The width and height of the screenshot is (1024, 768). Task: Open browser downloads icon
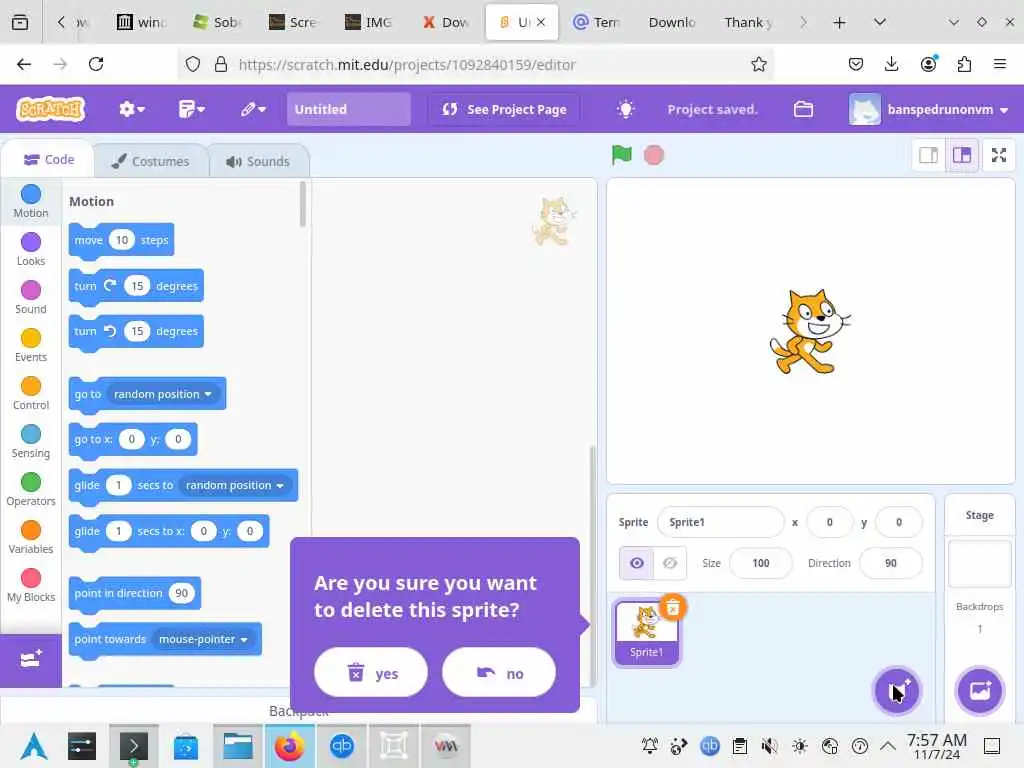[891, 64]
